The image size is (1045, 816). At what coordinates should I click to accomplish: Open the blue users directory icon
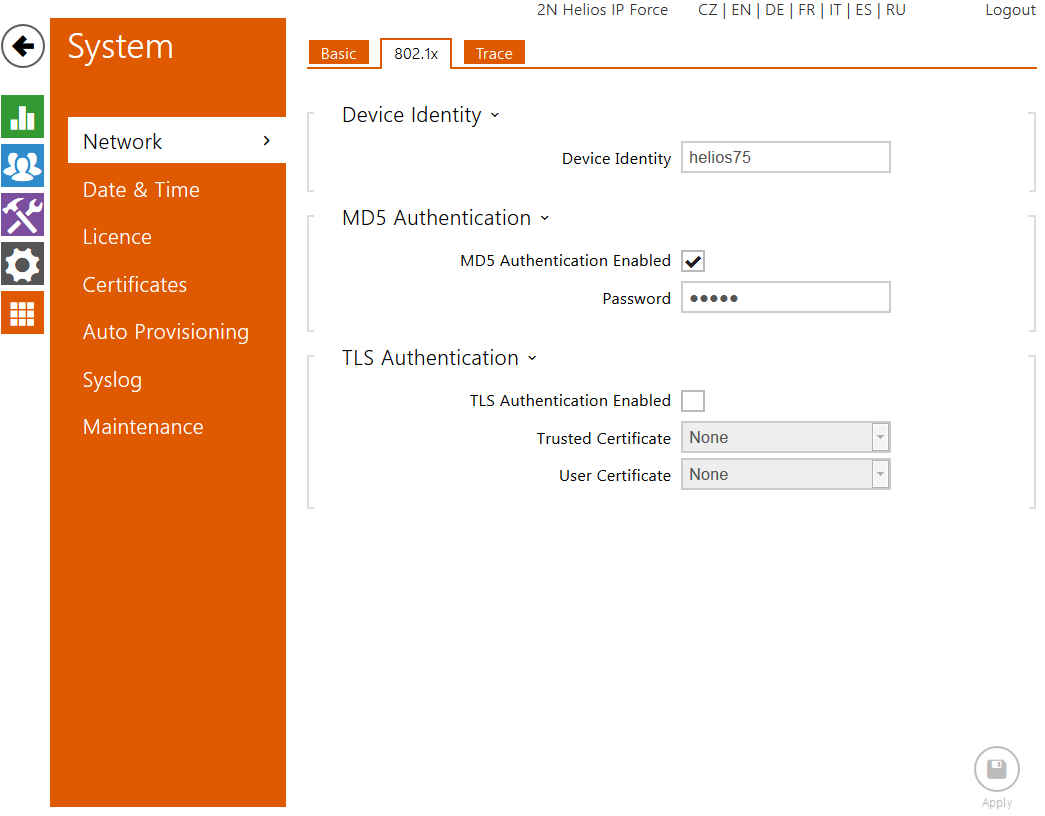22,166
